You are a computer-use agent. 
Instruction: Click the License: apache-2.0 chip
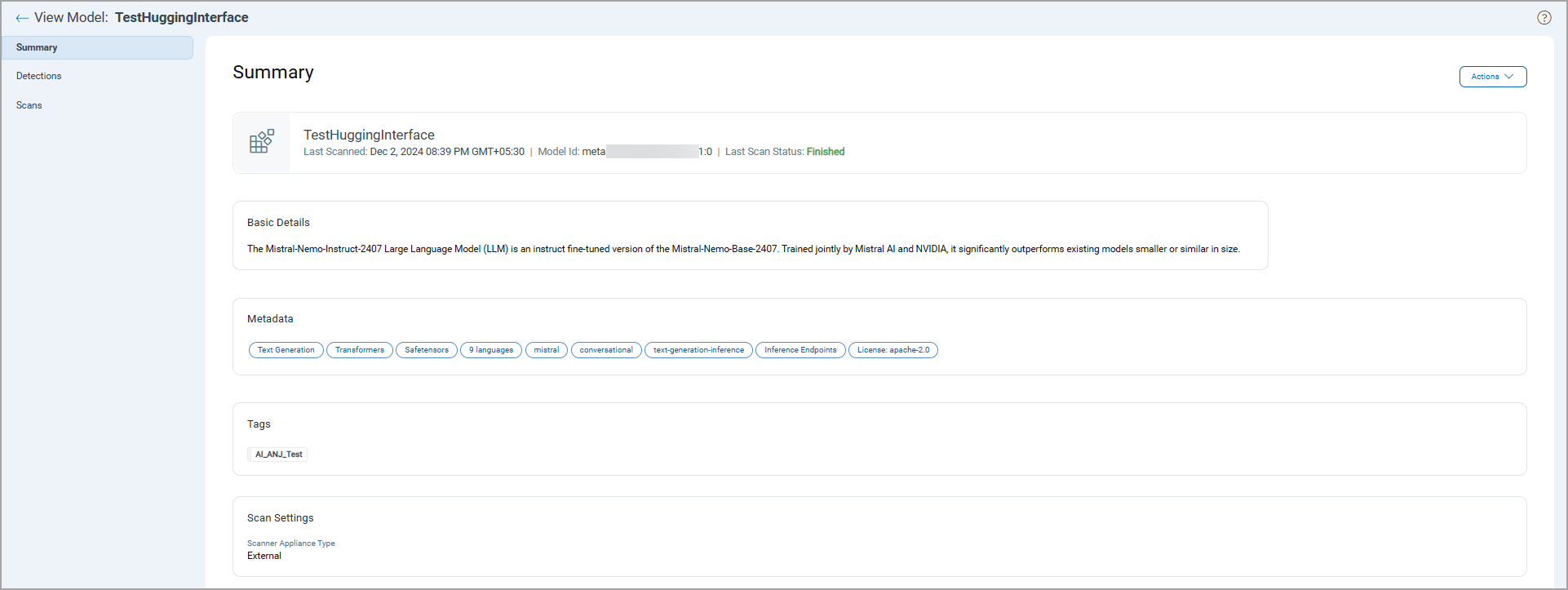893,350
